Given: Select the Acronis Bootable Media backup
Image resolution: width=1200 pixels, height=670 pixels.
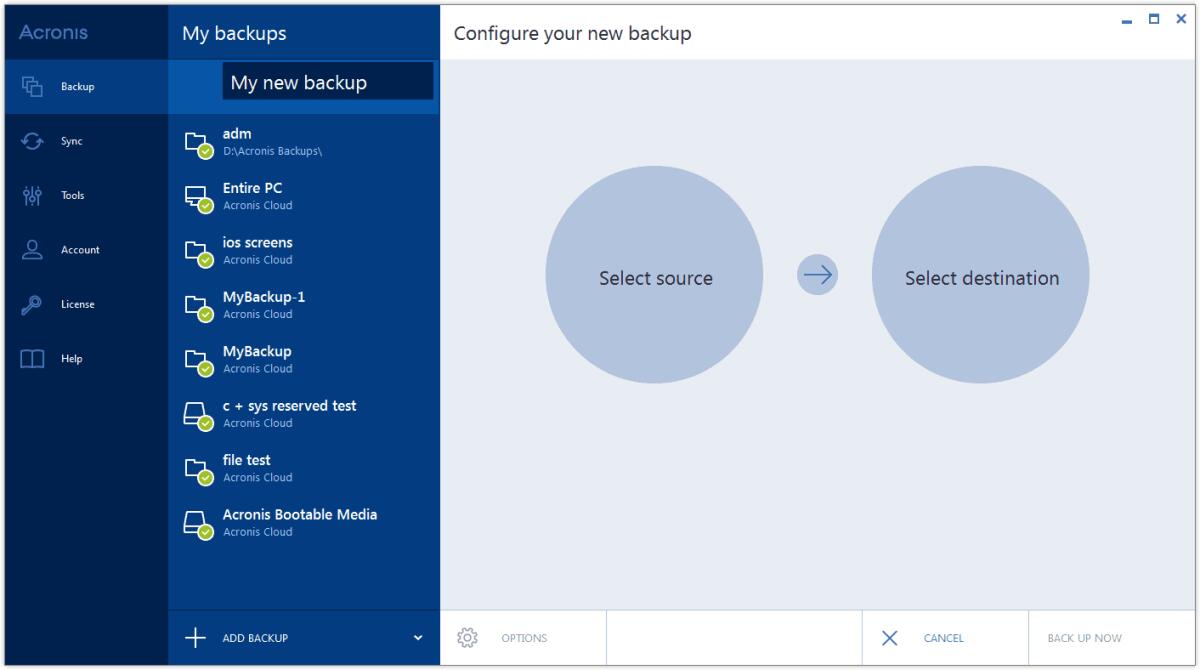Looking at the screenshot, I should click(300, 521).
